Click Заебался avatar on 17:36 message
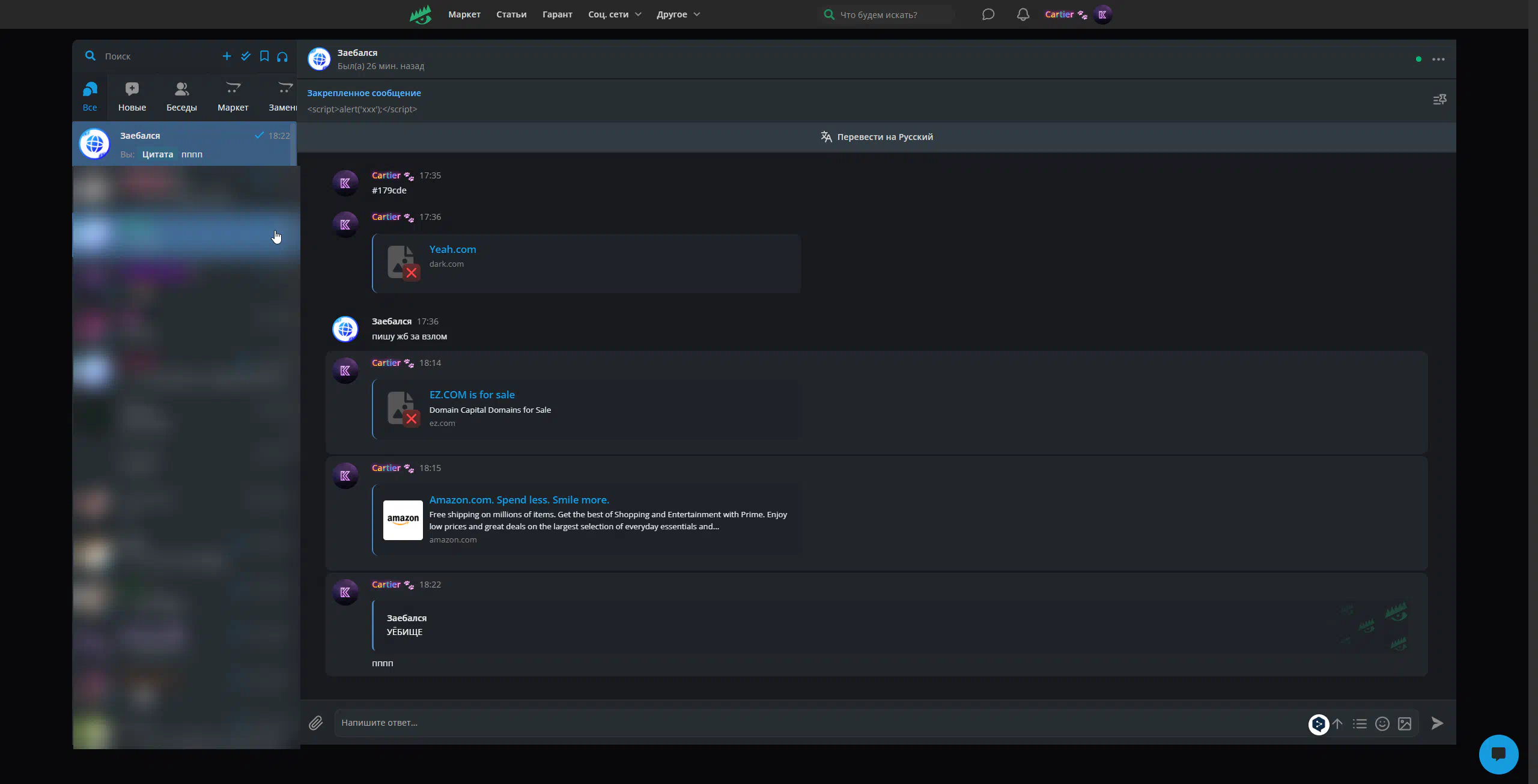1538x784 pixels. (345, 329)
